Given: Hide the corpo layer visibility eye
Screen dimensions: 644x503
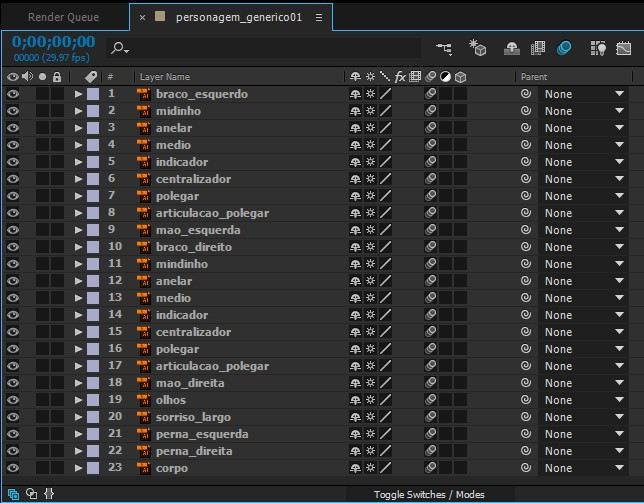Looking at the screenshot, I should pyautogui.click(x=13, y=468).
